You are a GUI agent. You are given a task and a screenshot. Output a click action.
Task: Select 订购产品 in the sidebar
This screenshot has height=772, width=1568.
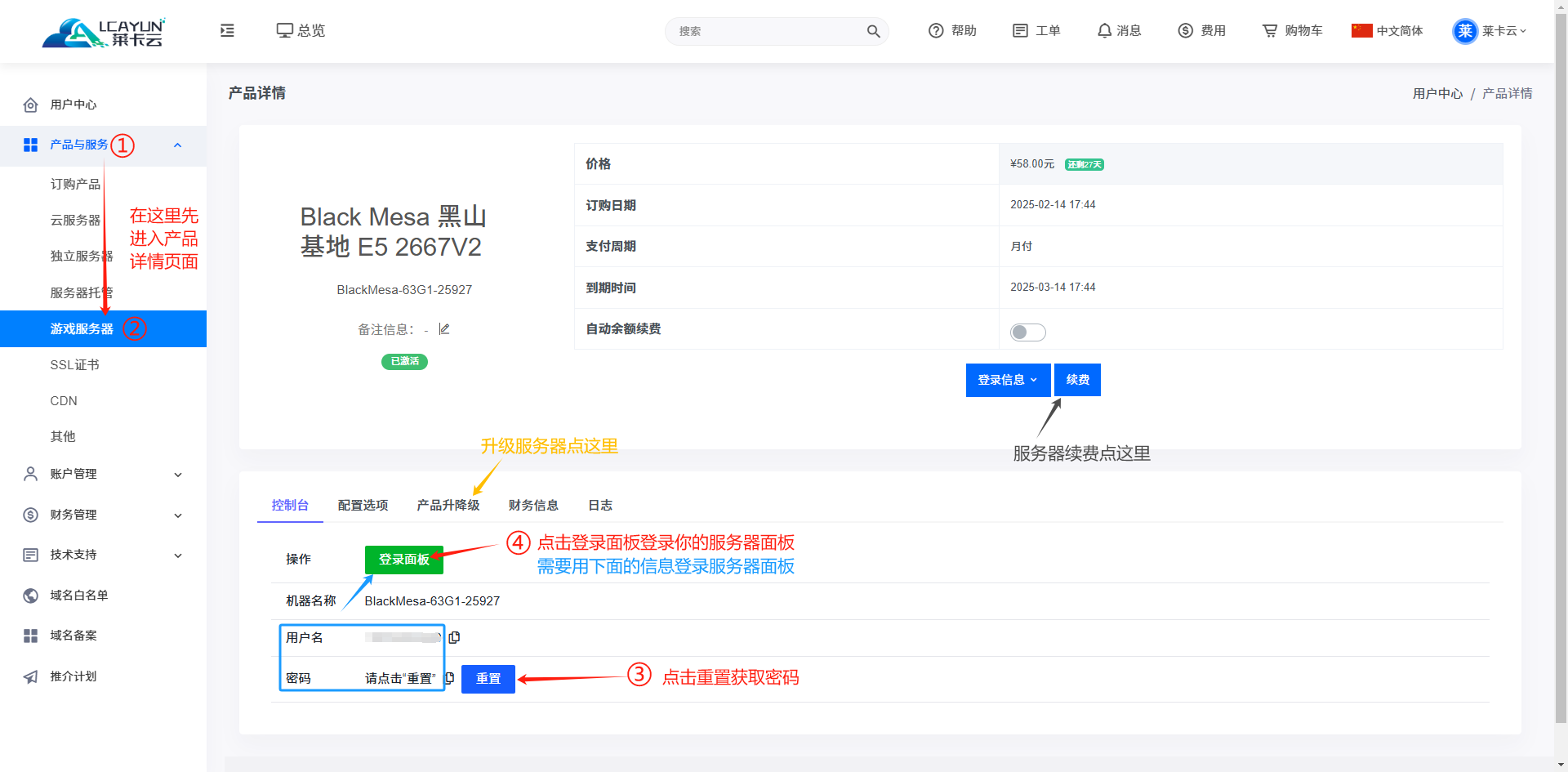pyautogui.click(x=75, y=184)
